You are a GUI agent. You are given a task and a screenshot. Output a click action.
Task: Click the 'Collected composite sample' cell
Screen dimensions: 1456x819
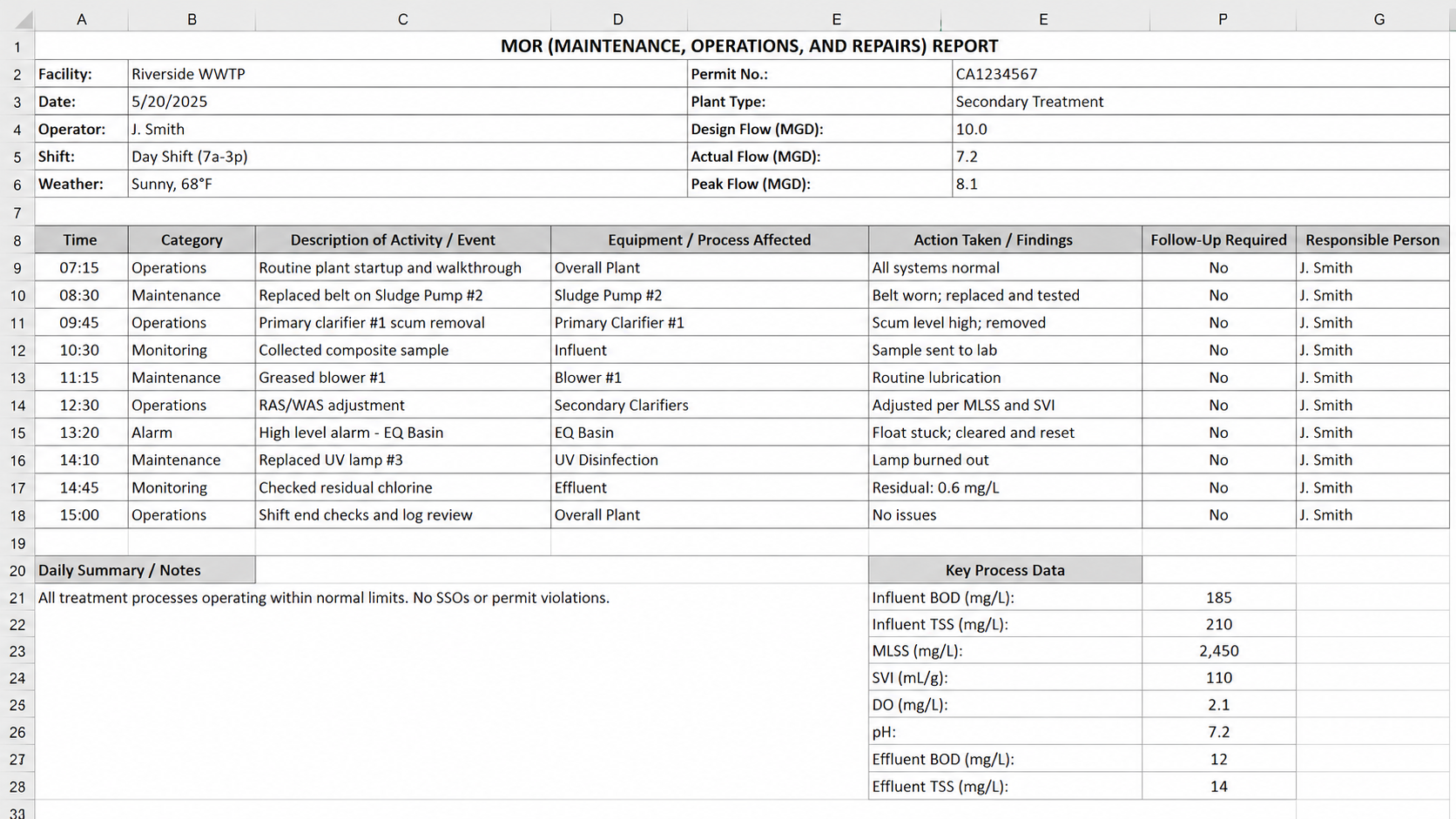click(402, 350)
